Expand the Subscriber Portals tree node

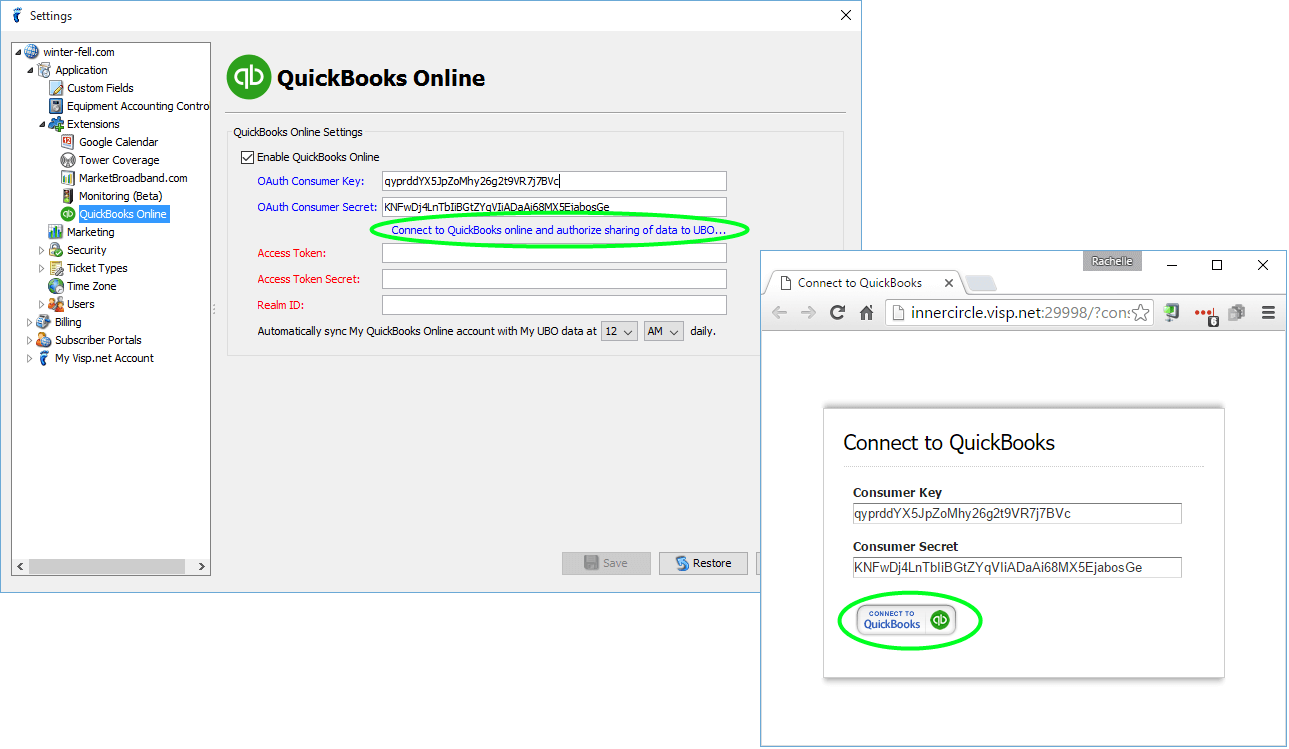(30, 340)
